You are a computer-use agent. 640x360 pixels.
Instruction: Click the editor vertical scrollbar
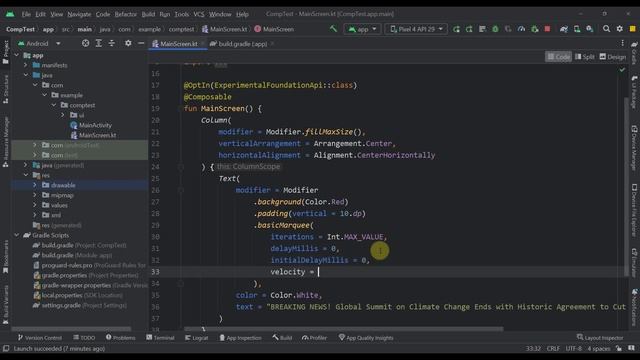coord(626,186)
